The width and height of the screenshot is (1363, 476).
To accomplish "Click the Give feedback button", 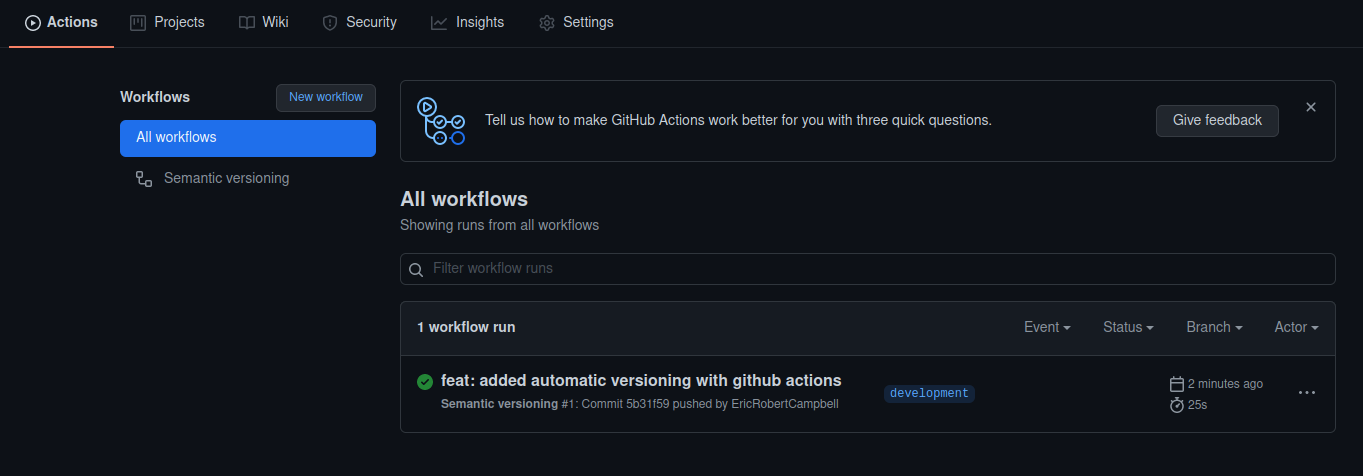I will [x=1217, y=120].
